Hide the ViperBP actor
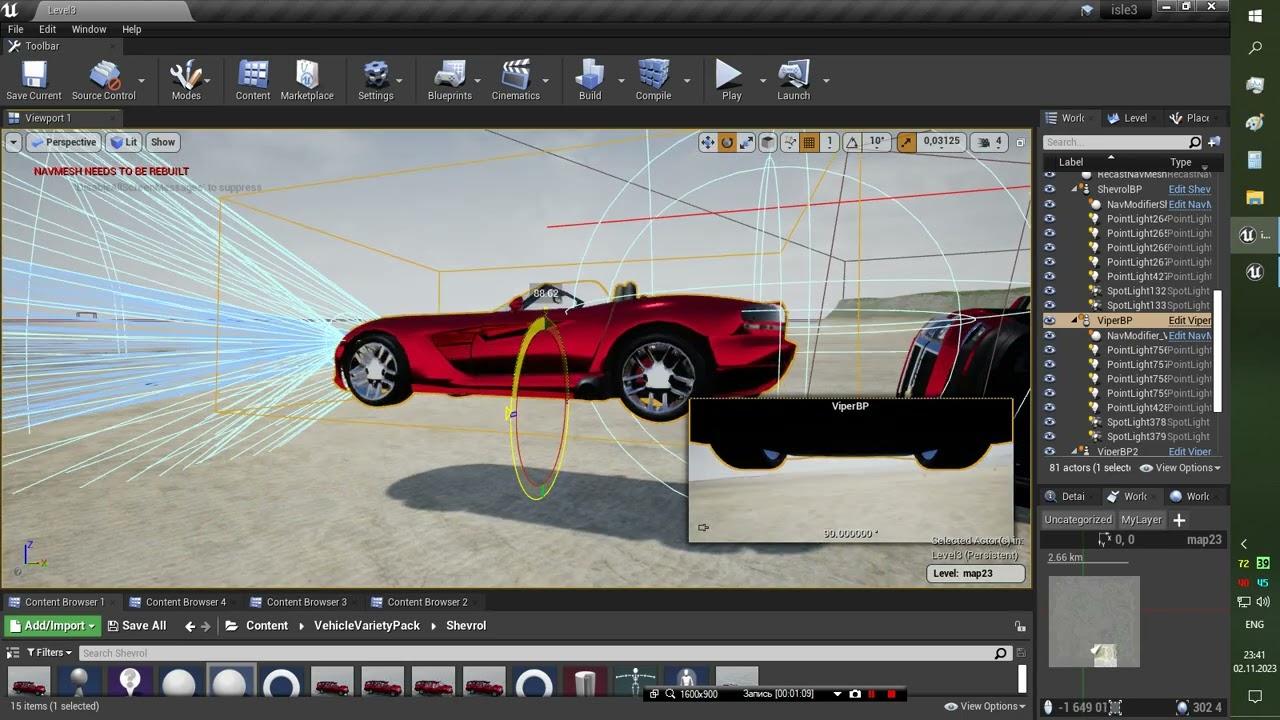 [x=1050, y=321]
